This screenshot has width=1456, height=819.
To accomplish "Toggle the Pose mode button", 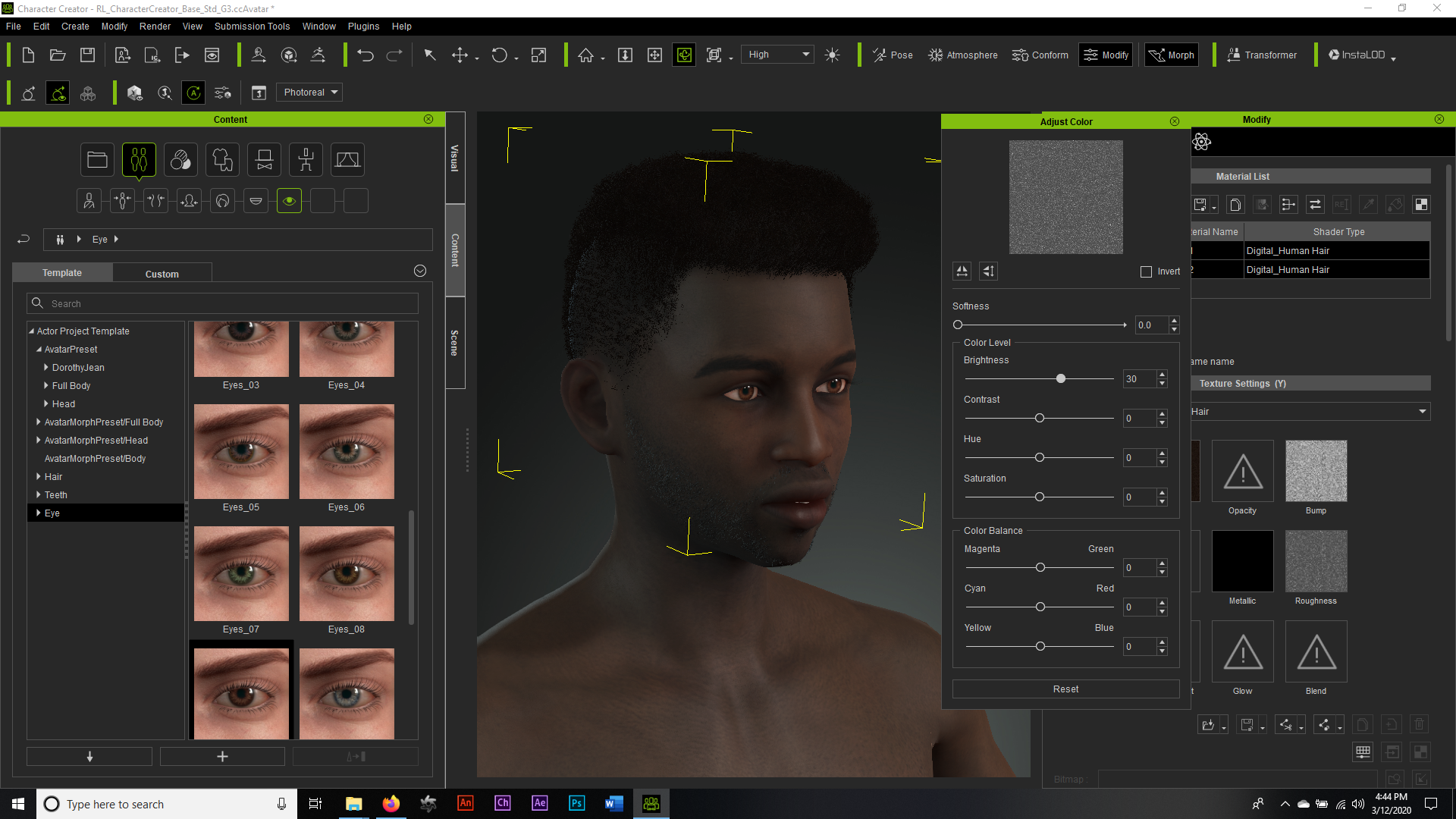I will tap(893, 55).
